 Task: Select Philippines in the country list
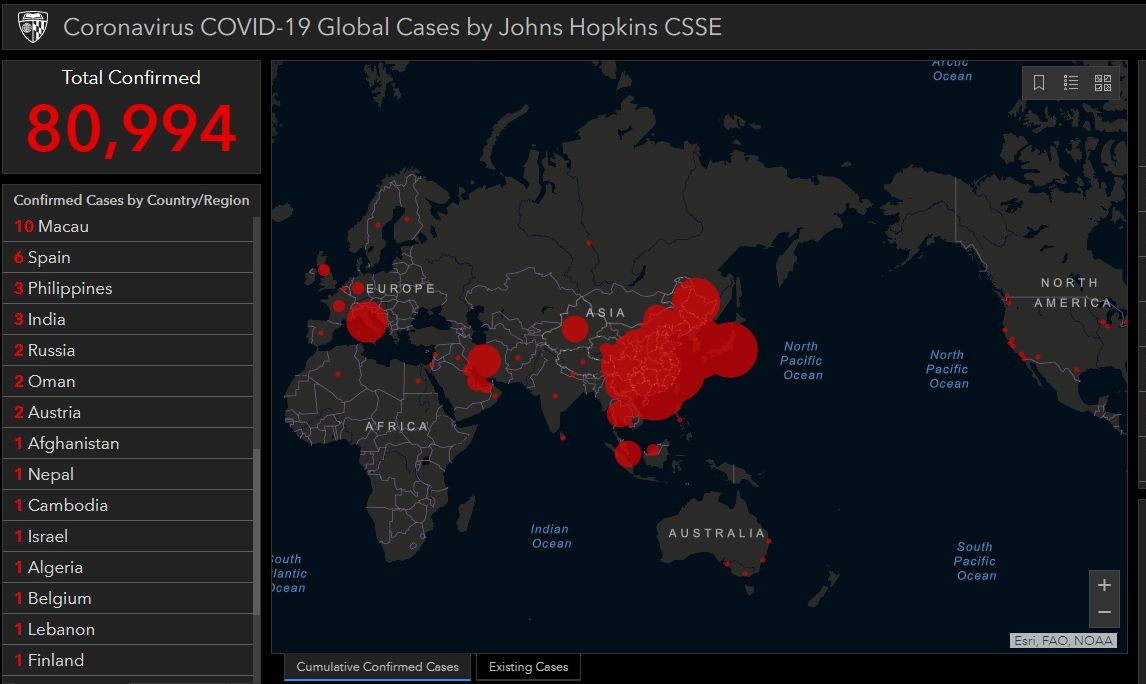[128, 289]
